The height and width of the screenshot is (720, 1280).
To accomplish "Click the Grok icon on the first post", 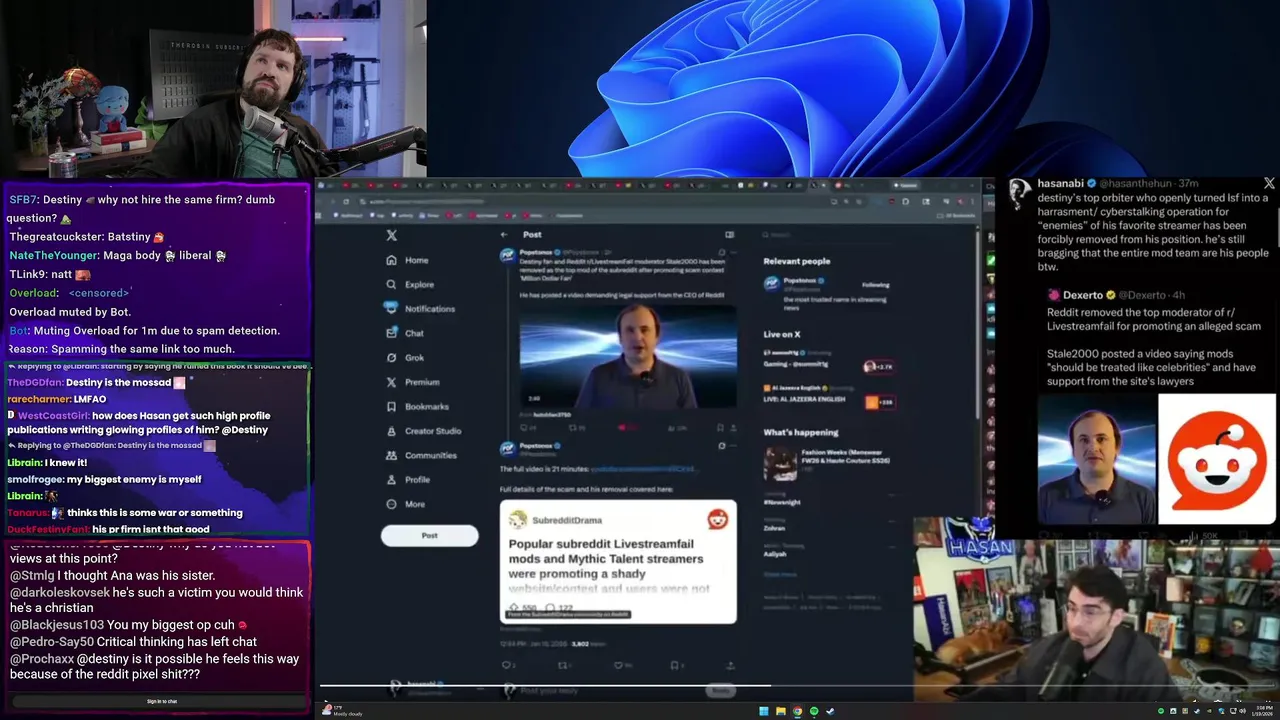I will [x=720, y=252].
